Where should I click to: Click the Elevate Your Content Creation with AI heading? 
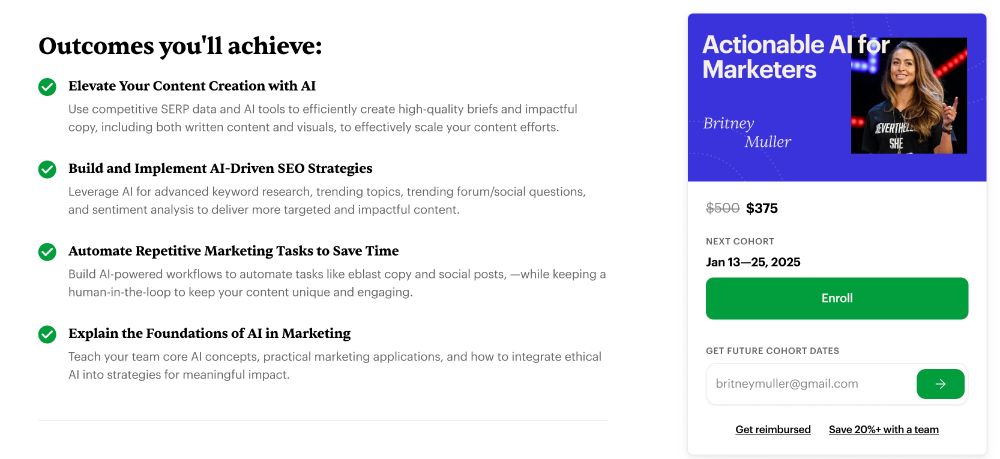192,86
